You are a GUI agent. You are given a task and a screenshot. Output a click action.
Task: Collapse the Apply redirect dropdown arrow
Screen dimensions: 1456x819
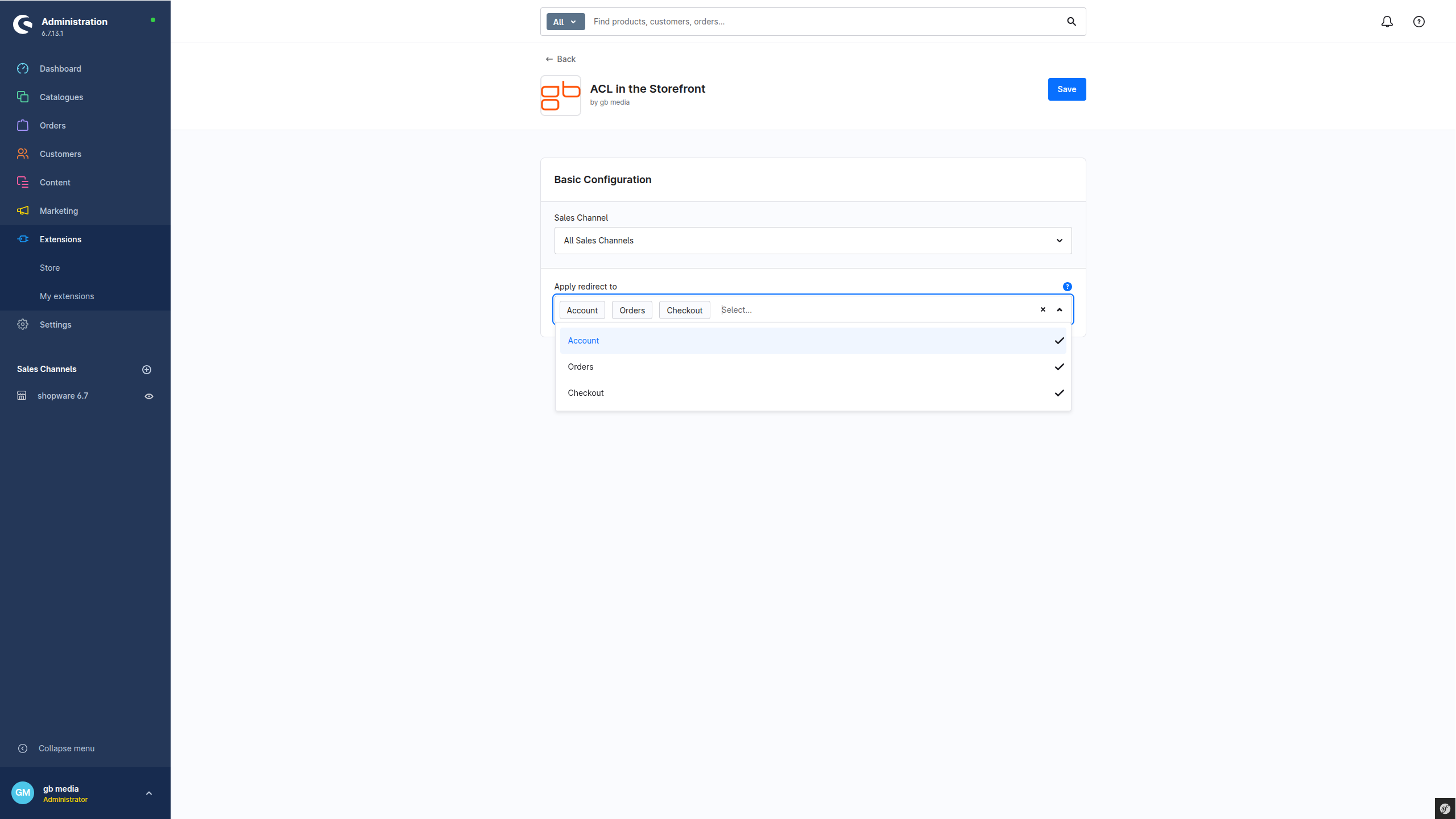pyautogui.click(x=1060, y=310)
